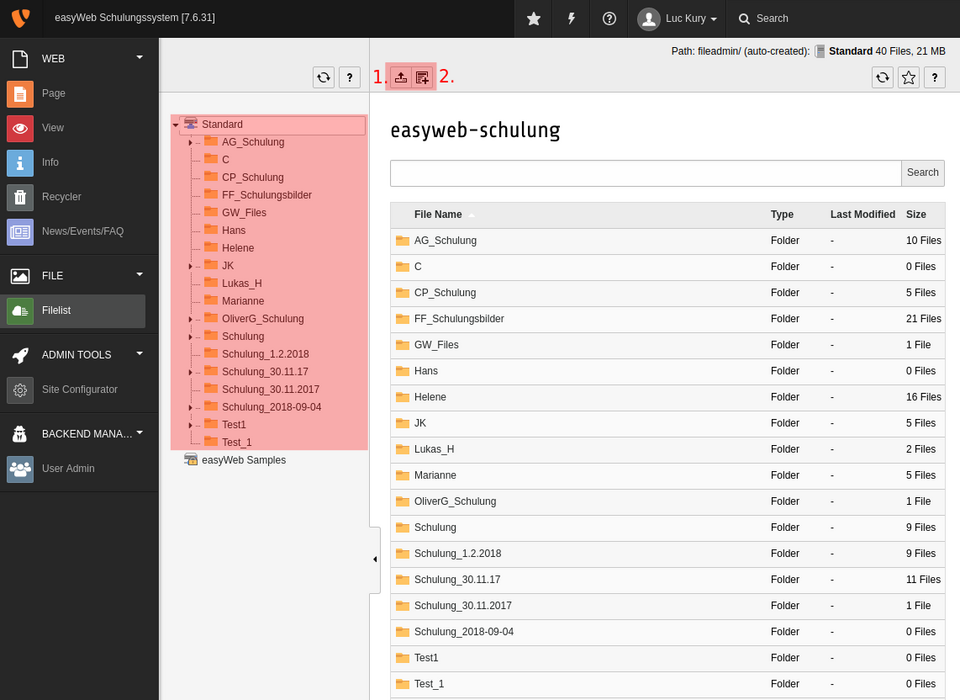The image size is (960, 700).
Task: Click the Upload Files toolbar button
Action: [400, 77]
